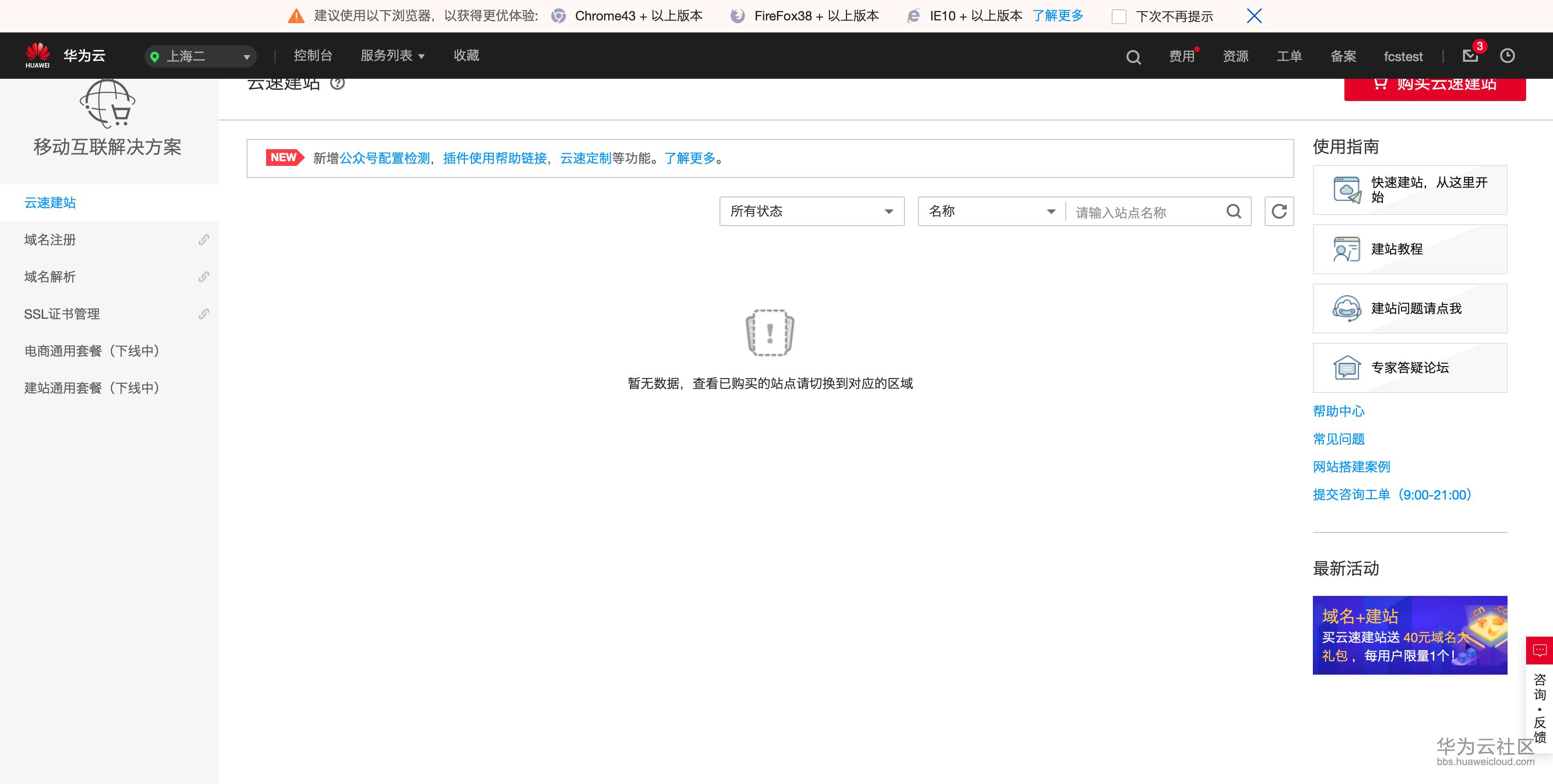Open the messages icon showing 3 notifications
Screen dimensions: 1553x784
click(x=1471, y=56)
